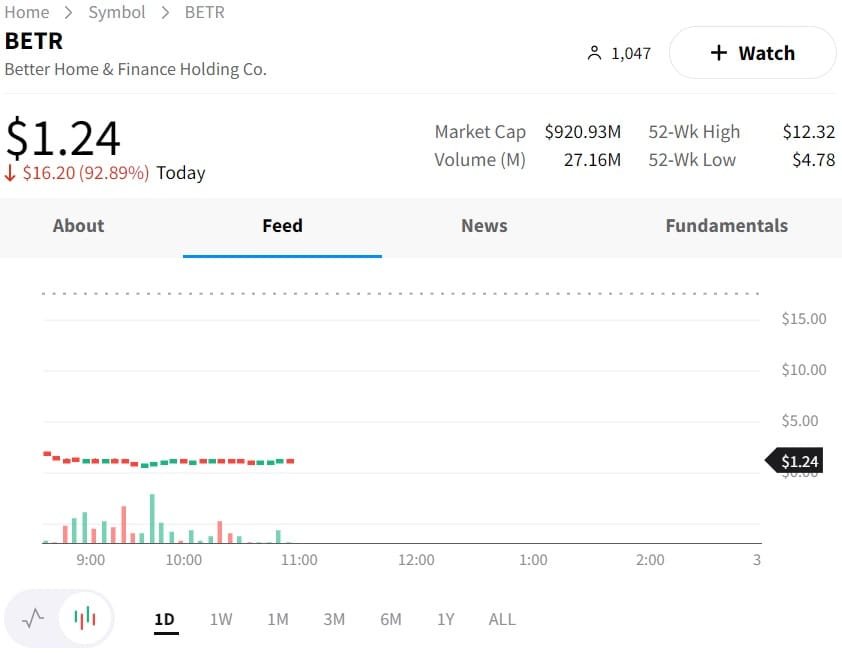This screenshot has width=842, height=659.
Task: Switch to line chart view icon
Action: pyautogui.click(x=33, y=618)
